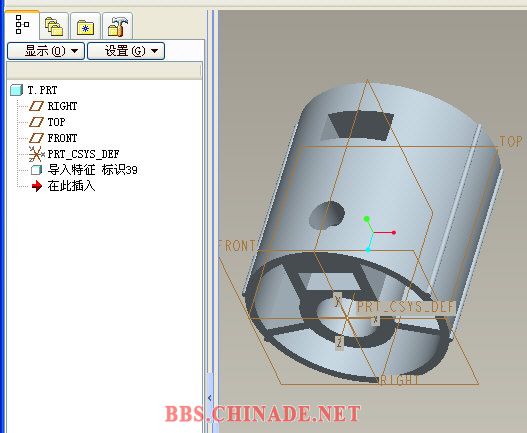Open the Folder Browser tab icon
This screenshot has width=527, height=433.
pyautogui.click(x=54, y=27)
